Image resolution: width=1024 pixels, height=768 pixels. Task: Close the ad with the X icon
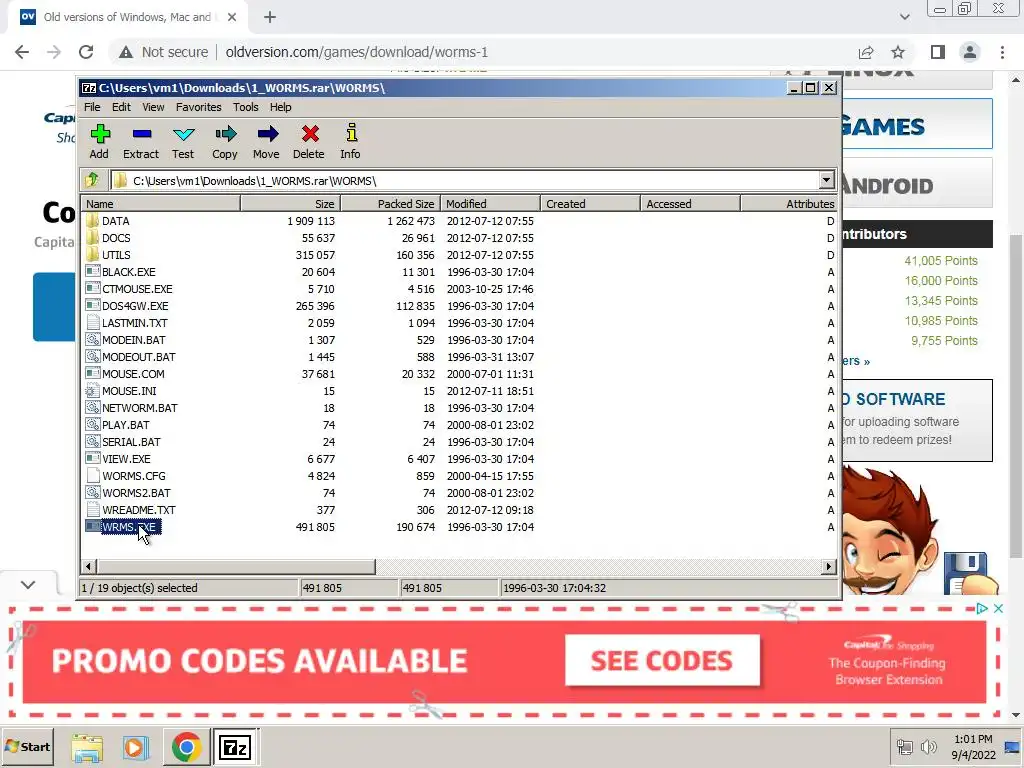click(x=998, y=609)
